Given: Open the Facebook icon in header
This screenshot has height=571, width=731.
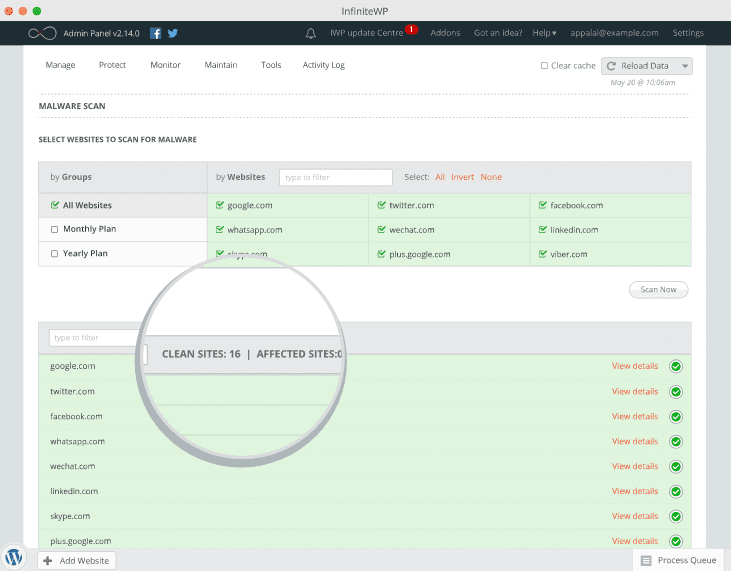Looking at the screenshot, I should pyautogui.click(x=156, y=33).
